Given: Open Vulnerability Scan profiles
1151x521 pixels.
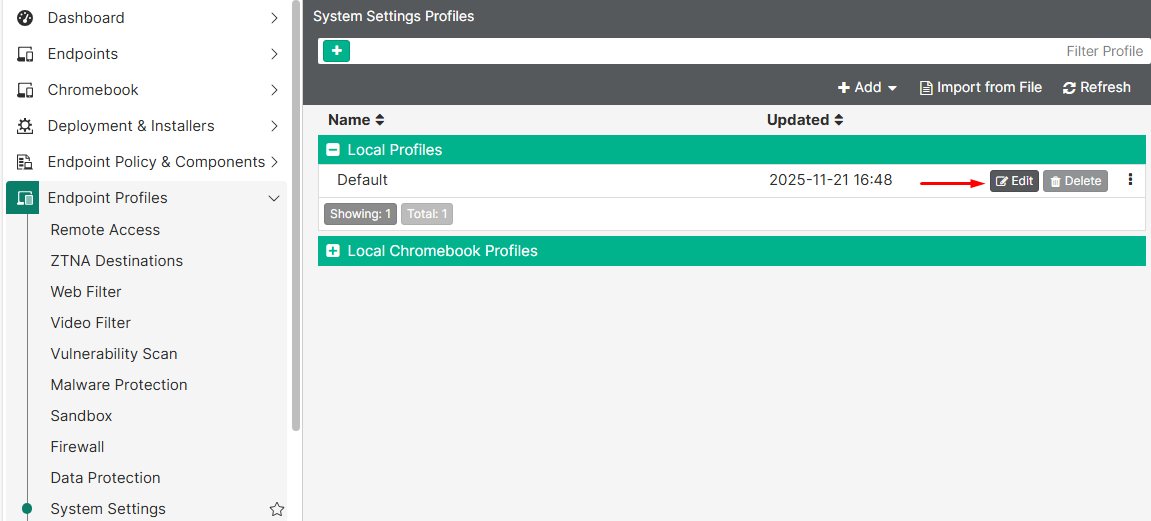Looking at the screenshot, I should (114, 354).
